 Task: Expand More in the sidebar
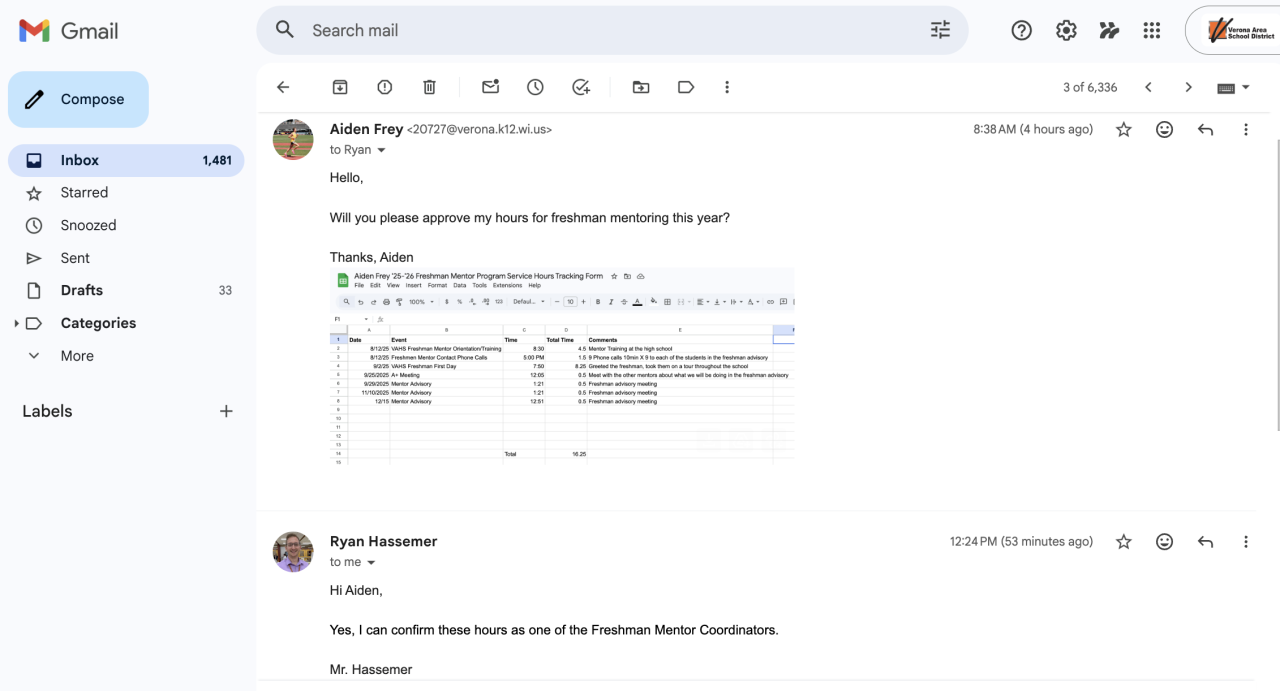tap(34, 356)
